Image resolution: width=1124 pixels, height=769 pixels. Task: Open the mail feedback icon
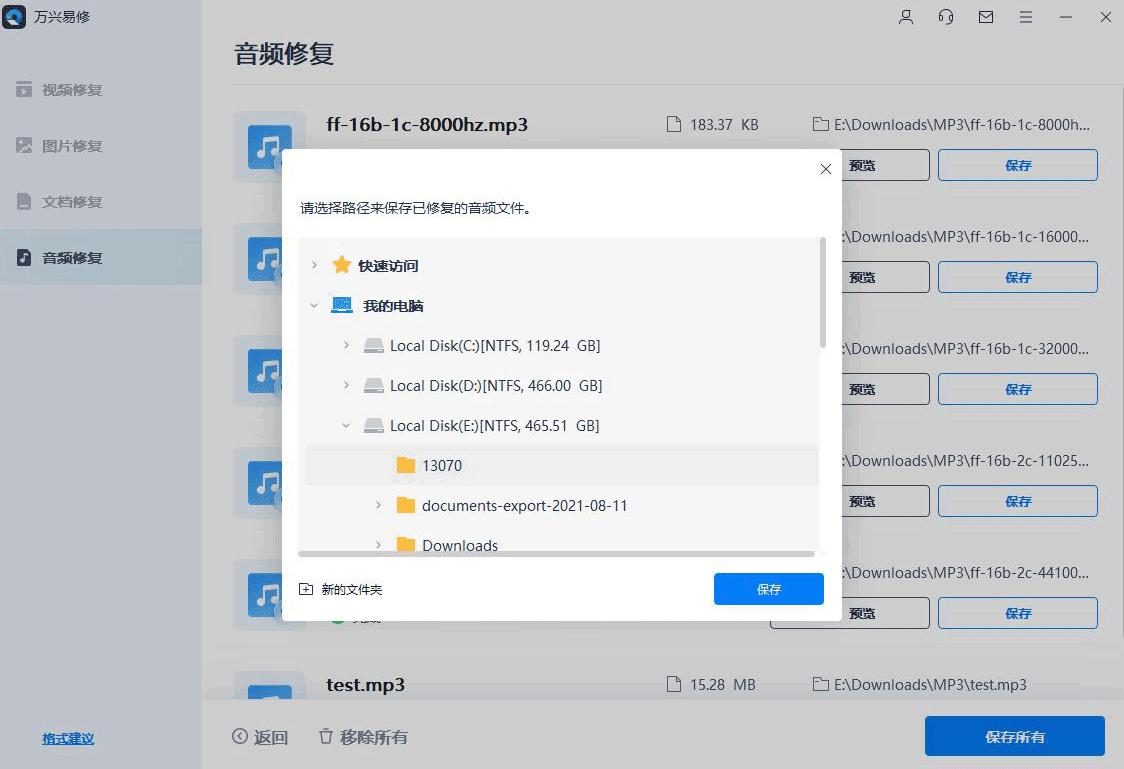click(x=985, y=17)
